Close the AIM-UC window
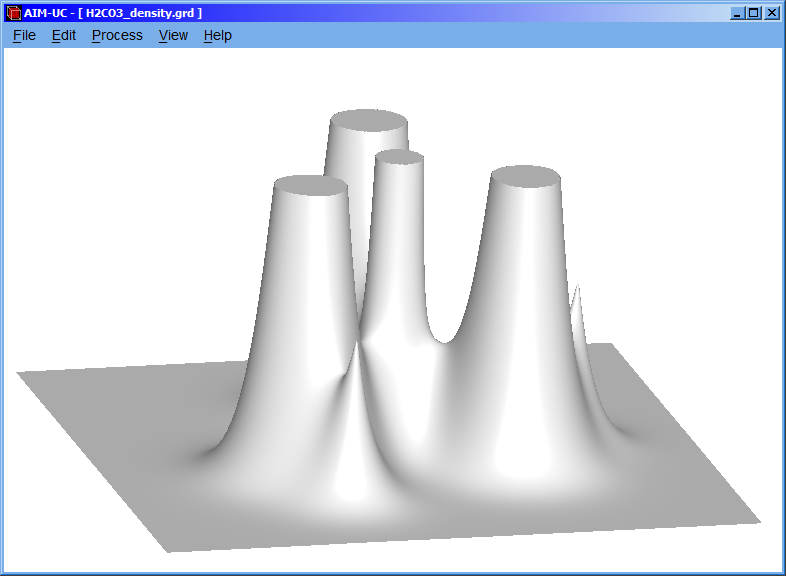The width and height of the screenshot is (786, 576). pos(772,13)
